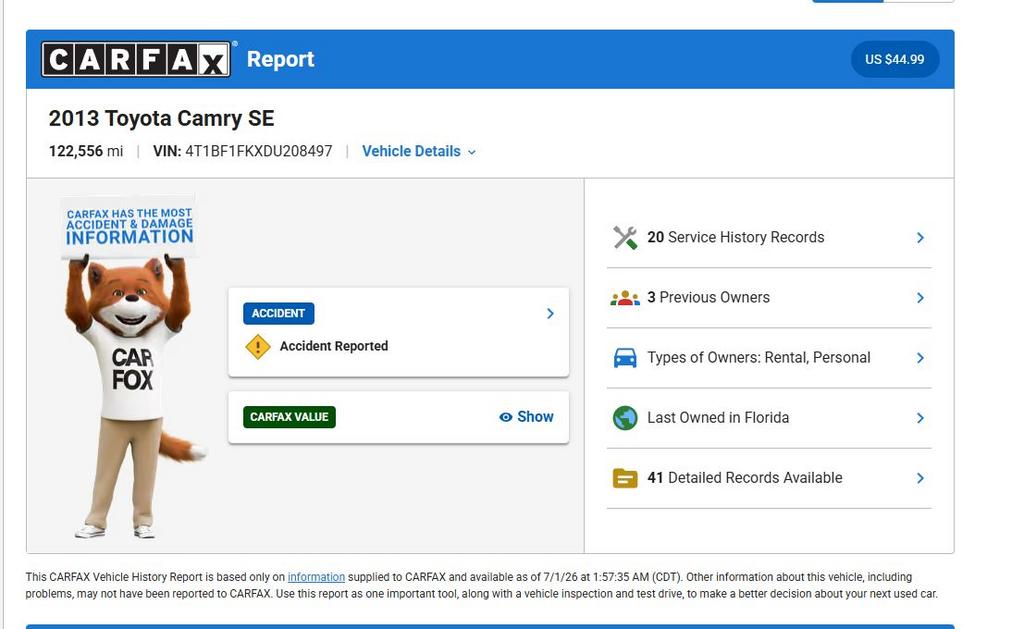Click the wrench service history icon
This screenshot has width=1024, height=629.
pyautogui.click(x=625, y=238)
